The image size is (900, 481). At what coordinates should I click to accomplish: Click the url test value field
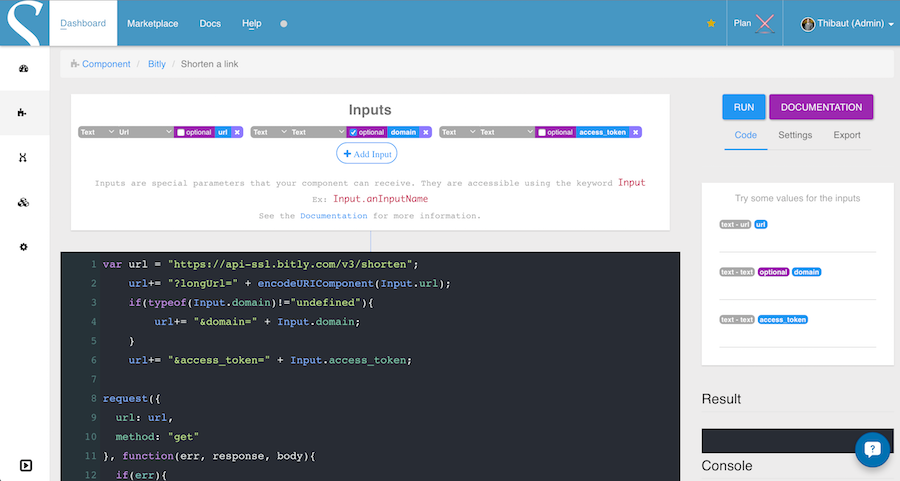(797, 242)
